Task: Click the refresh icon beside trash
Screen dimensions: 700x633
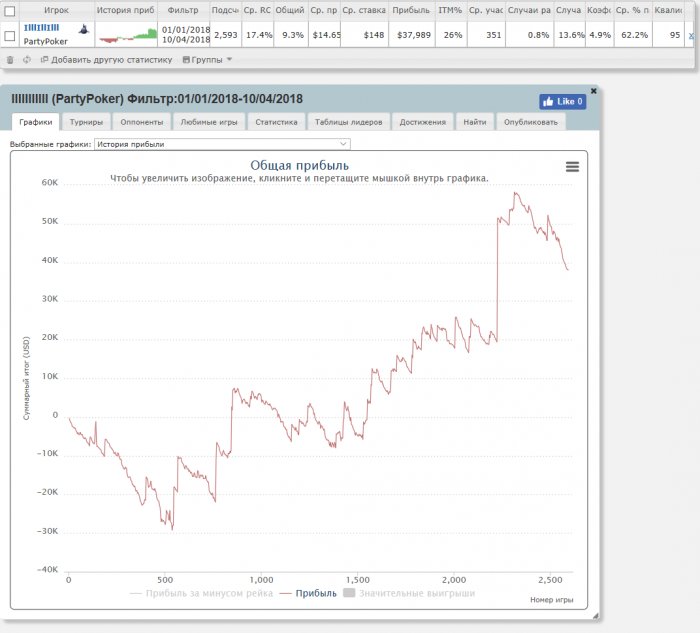Action: pyautogui.click(x=26, y=60)
